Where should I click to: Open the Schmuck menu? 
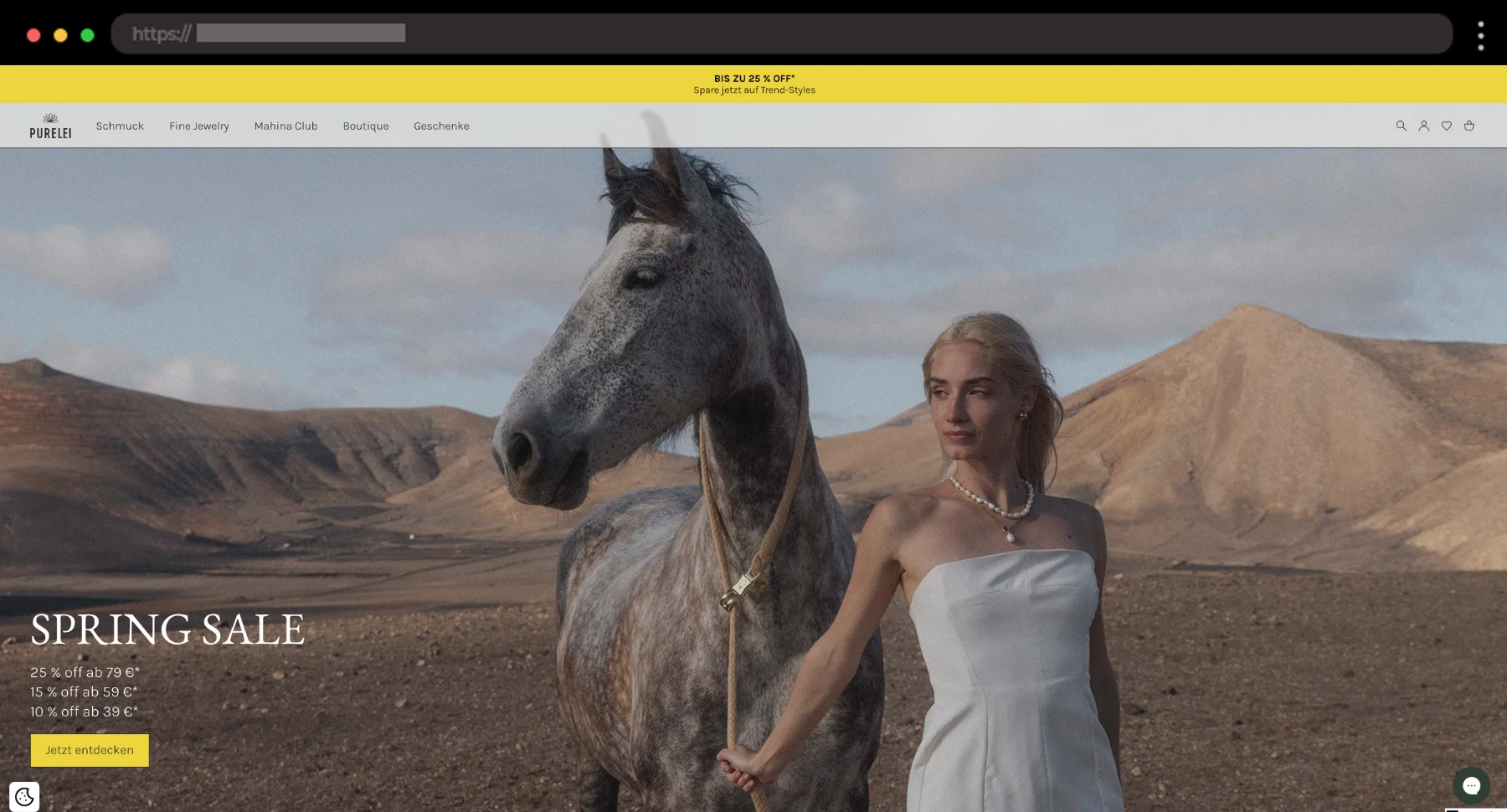point(120,126)
